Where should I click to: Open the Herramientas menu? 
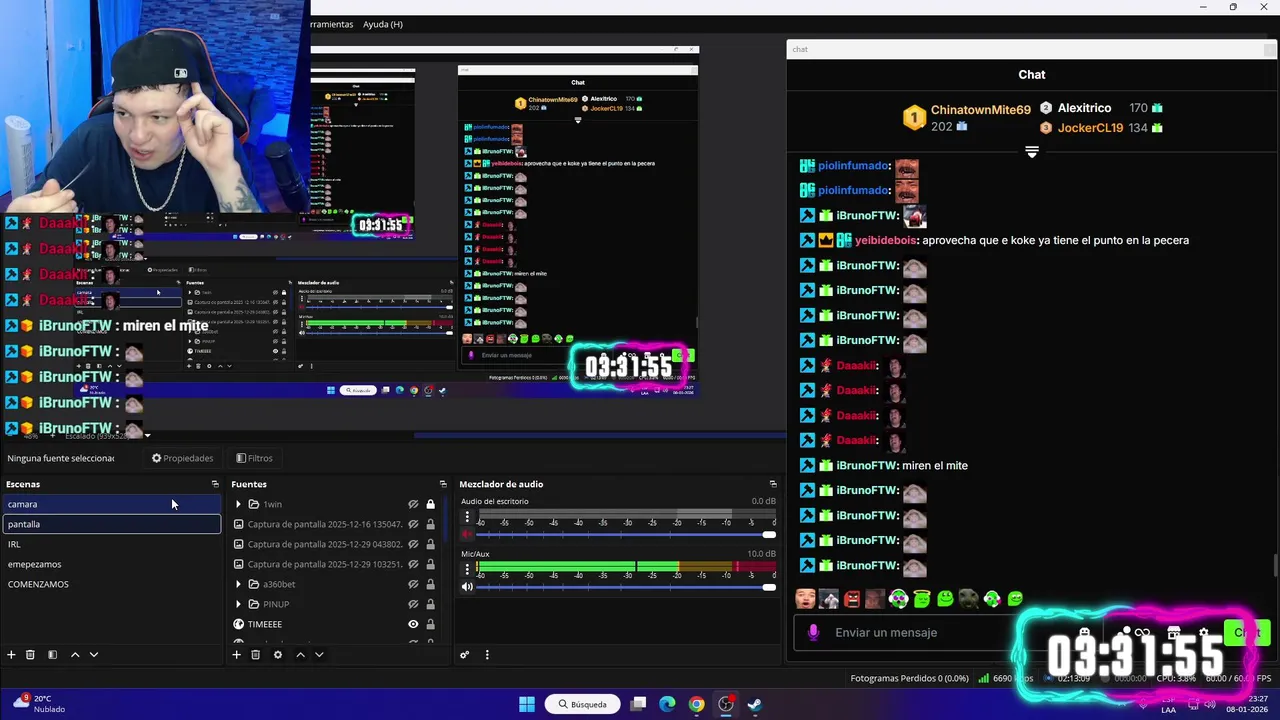point(332,24)
